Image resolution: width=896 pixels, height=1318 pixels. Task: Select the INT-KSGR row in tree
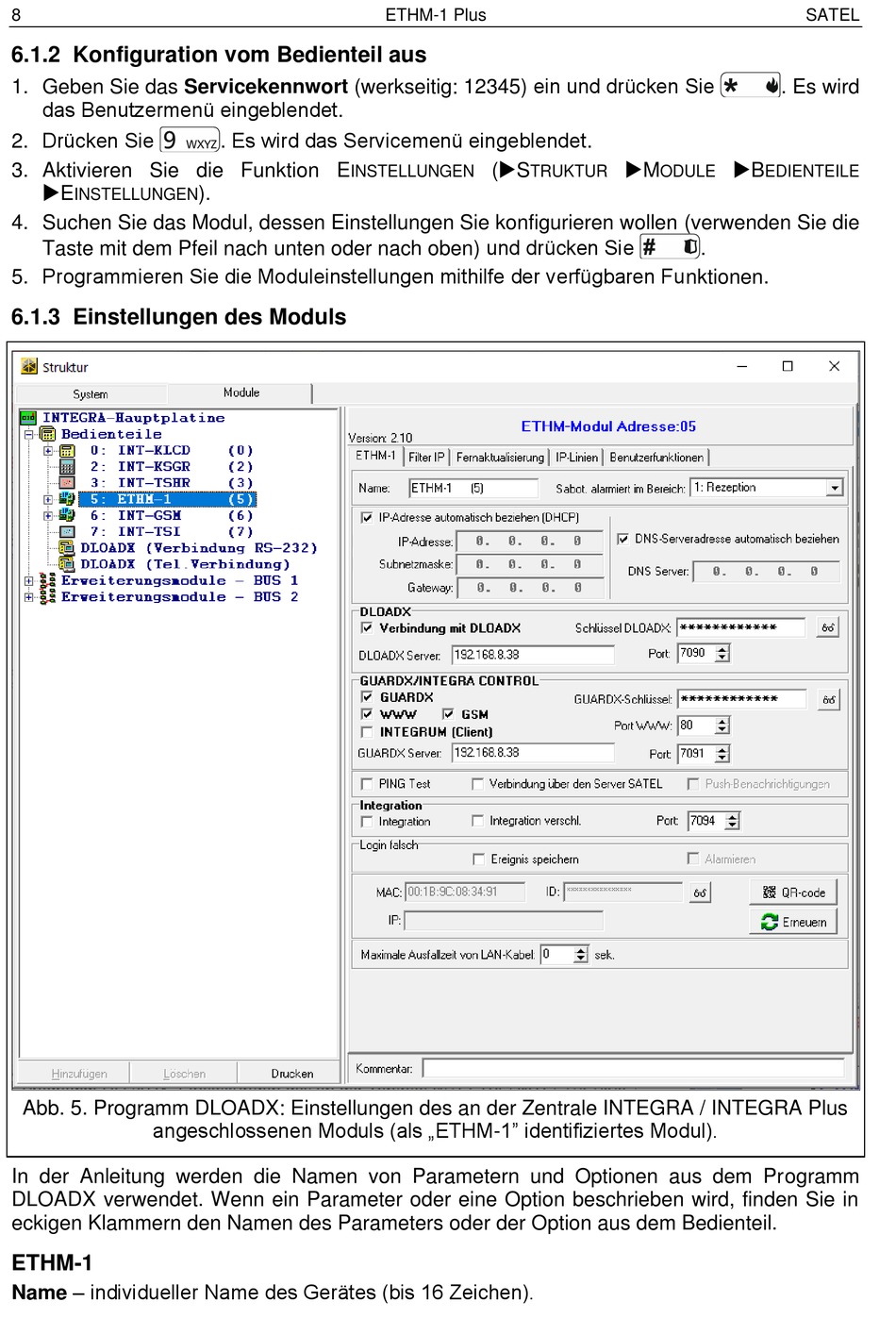pos(171,467)
